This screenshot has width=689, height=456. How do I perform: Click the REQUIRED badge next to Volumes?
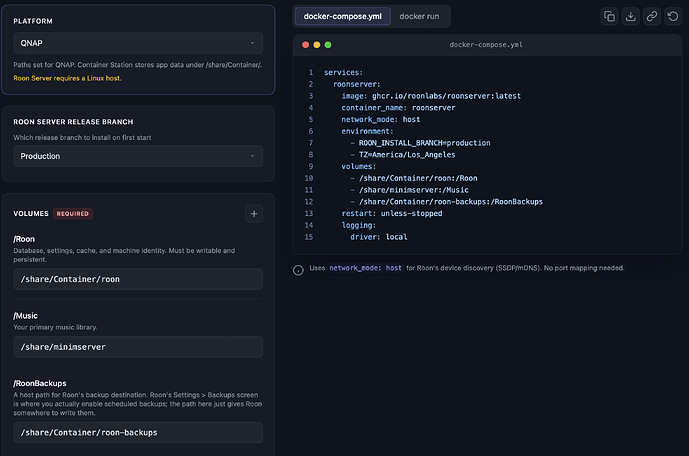click(73, 214)
